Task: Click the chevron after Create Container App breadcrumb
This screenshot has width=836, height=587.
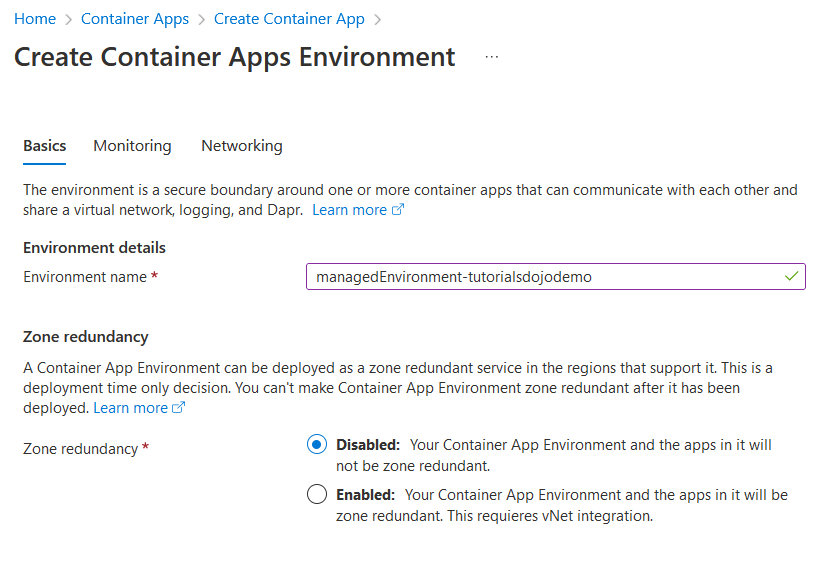Action: (377, 19)
